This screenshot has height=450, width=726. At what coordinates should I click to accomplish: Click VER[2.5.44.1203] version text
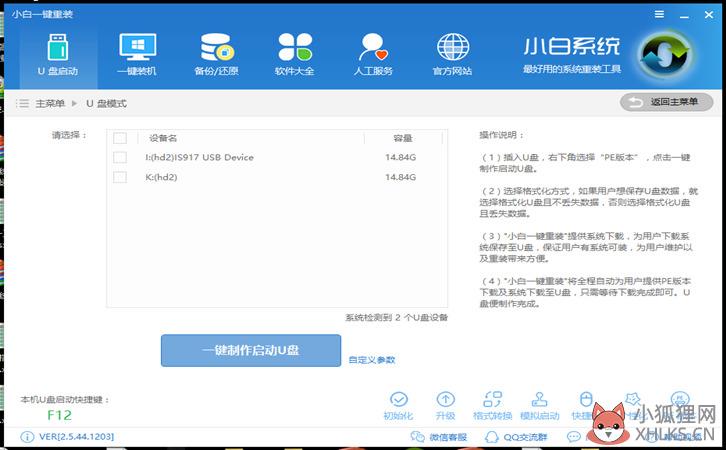pyautogui.click(x=76, y=437)
